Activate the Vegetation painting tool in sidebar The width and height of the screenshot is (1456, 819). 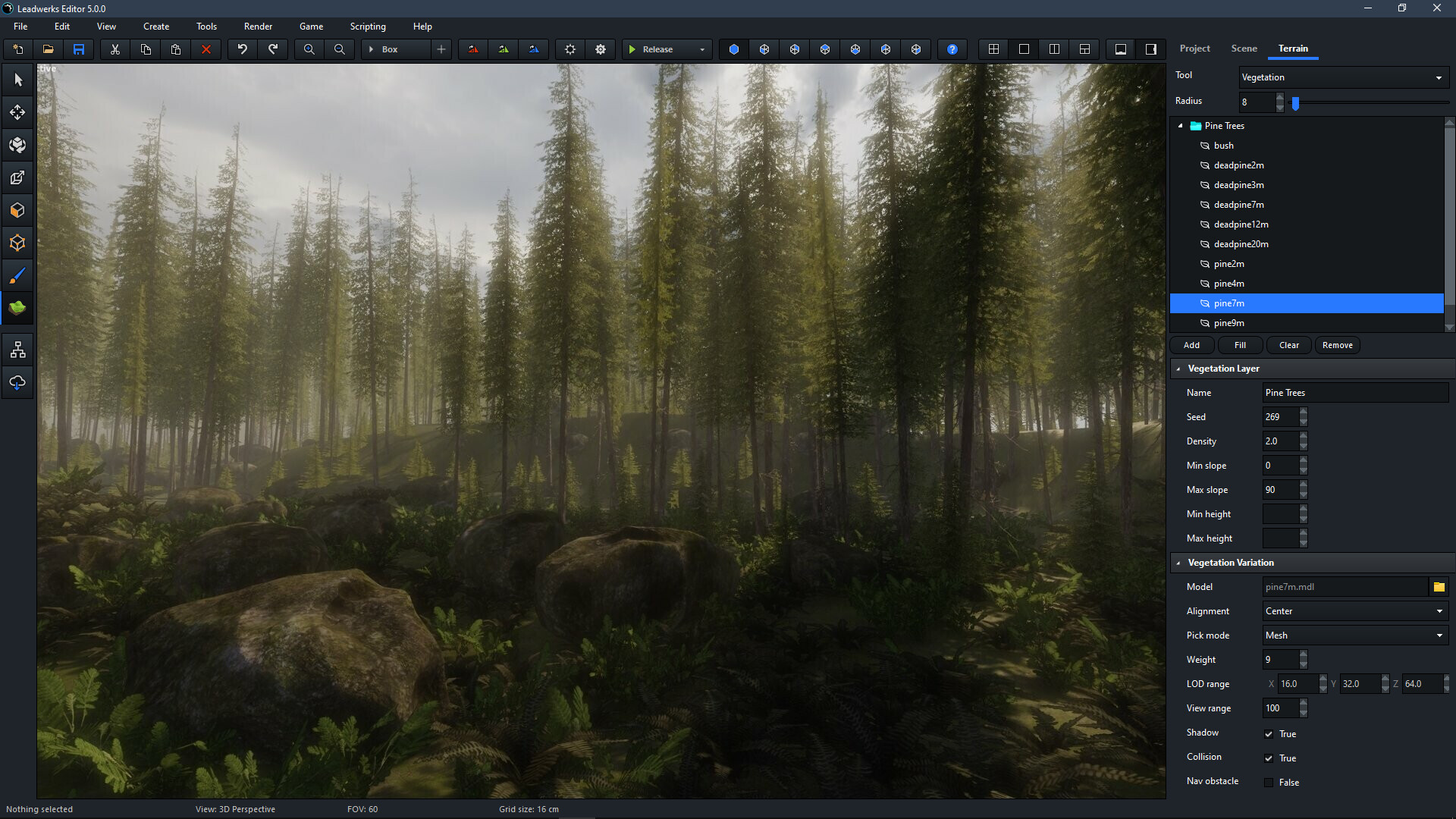tap(17, 308)
